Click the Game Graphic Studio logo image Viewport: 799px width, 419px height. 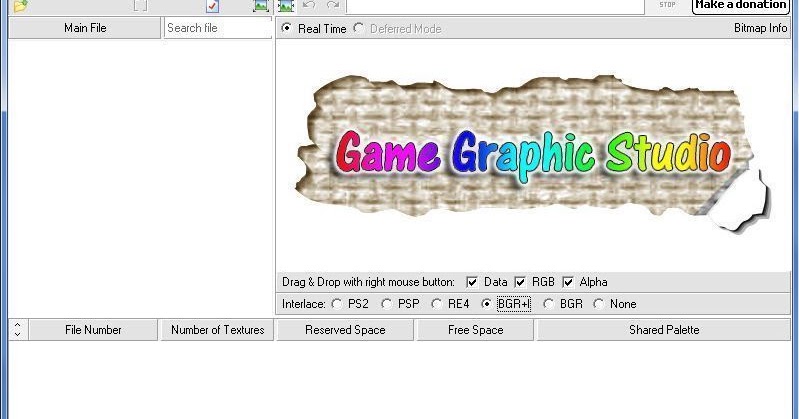click(x=533, y=154)
